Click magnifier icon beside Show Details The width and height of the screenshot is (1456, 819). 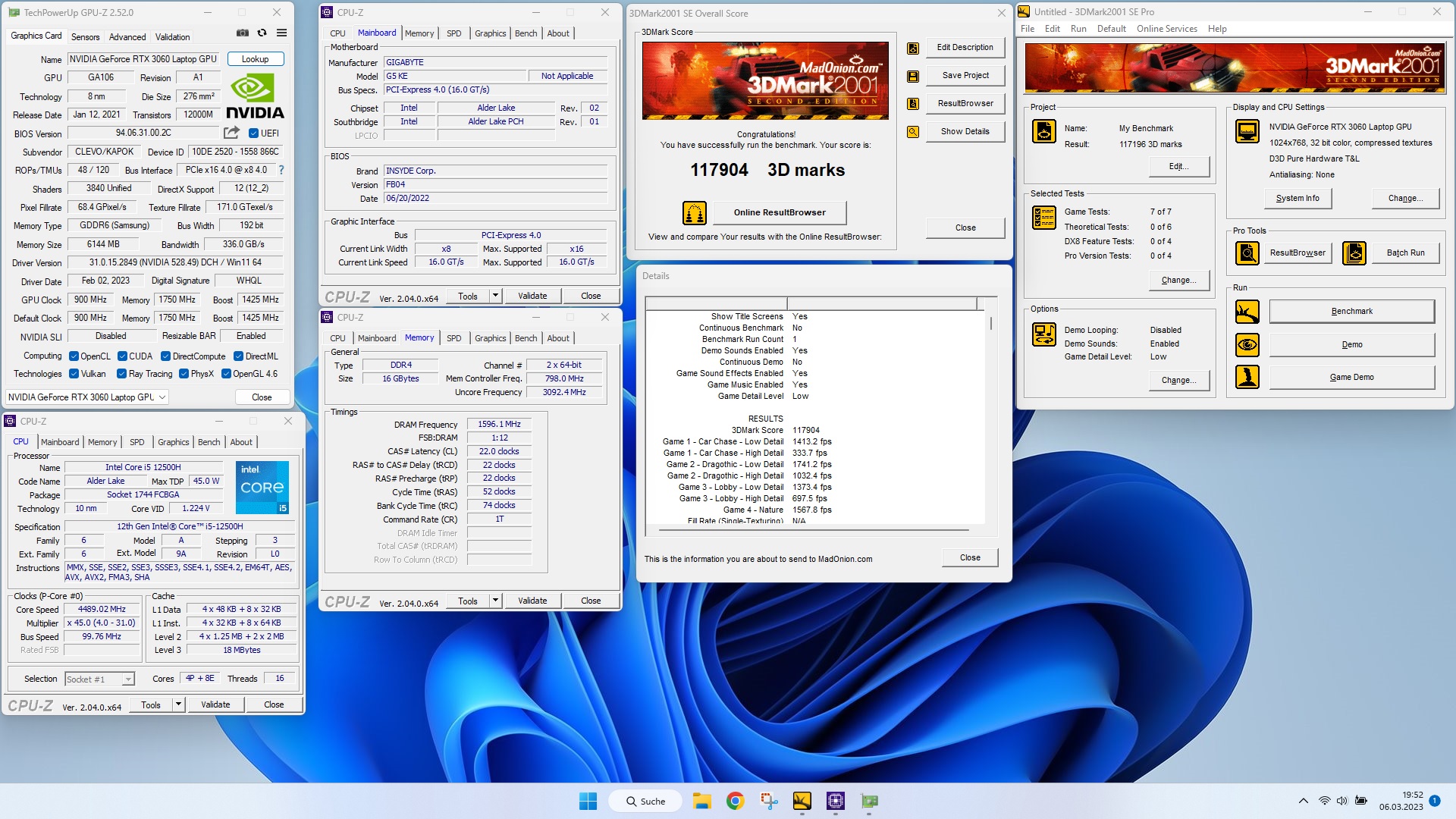[913, 132]
